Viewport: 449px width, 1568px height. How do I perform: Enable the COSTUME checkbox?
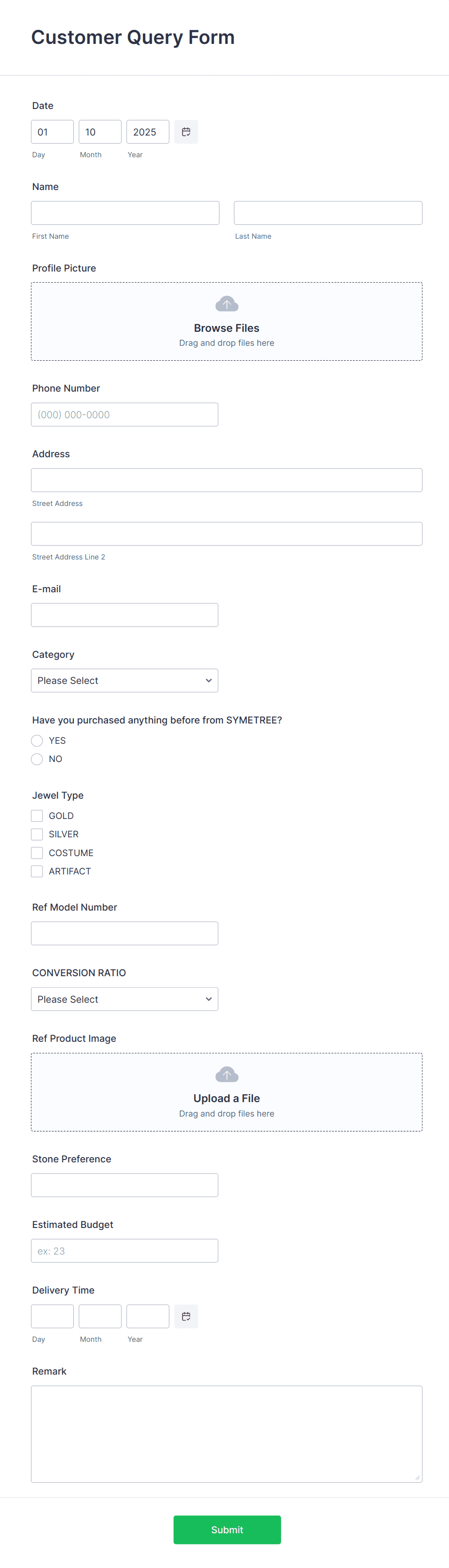(x=37, y=853)
